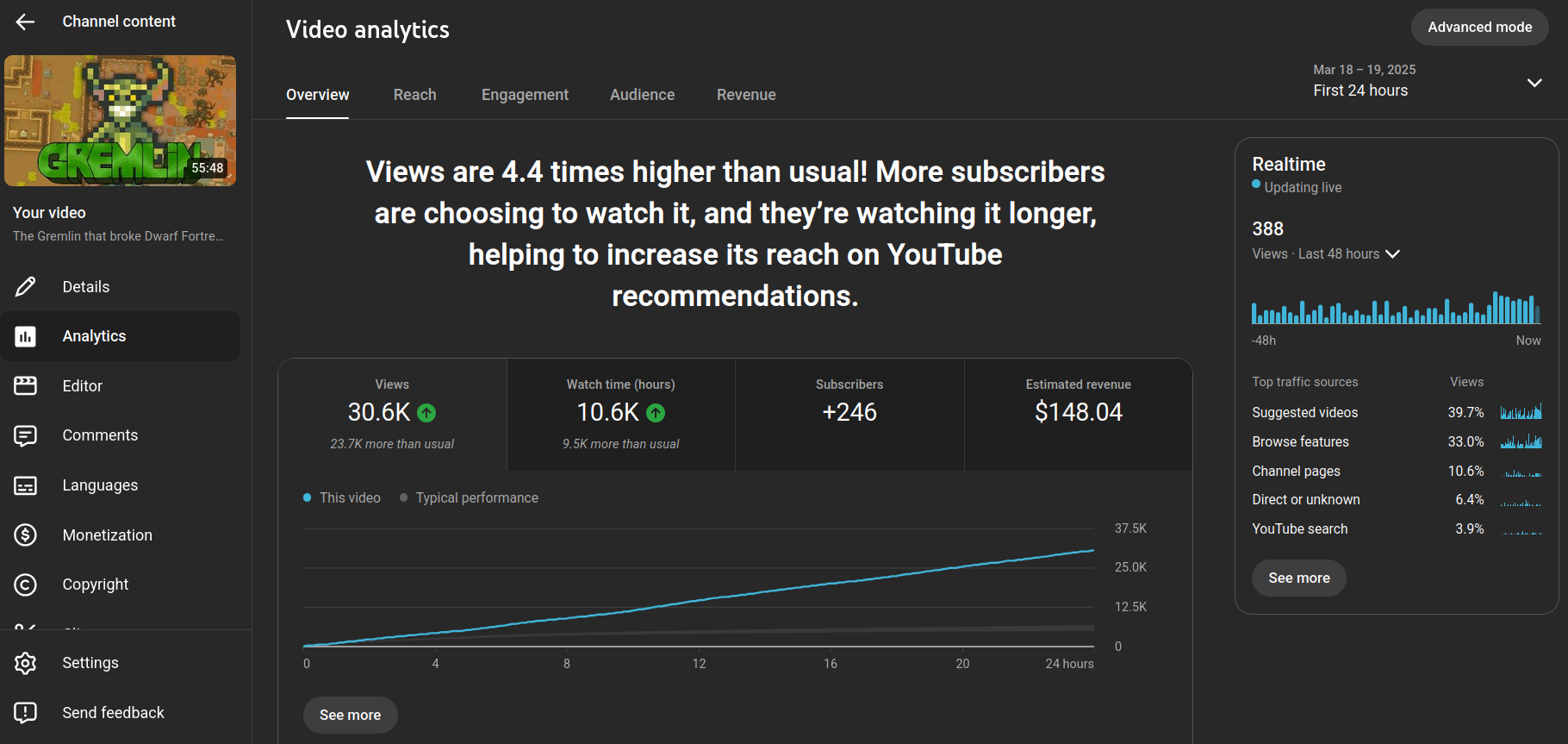Open the Settings gear icon
1568x744 pixels.
[26, 663]
